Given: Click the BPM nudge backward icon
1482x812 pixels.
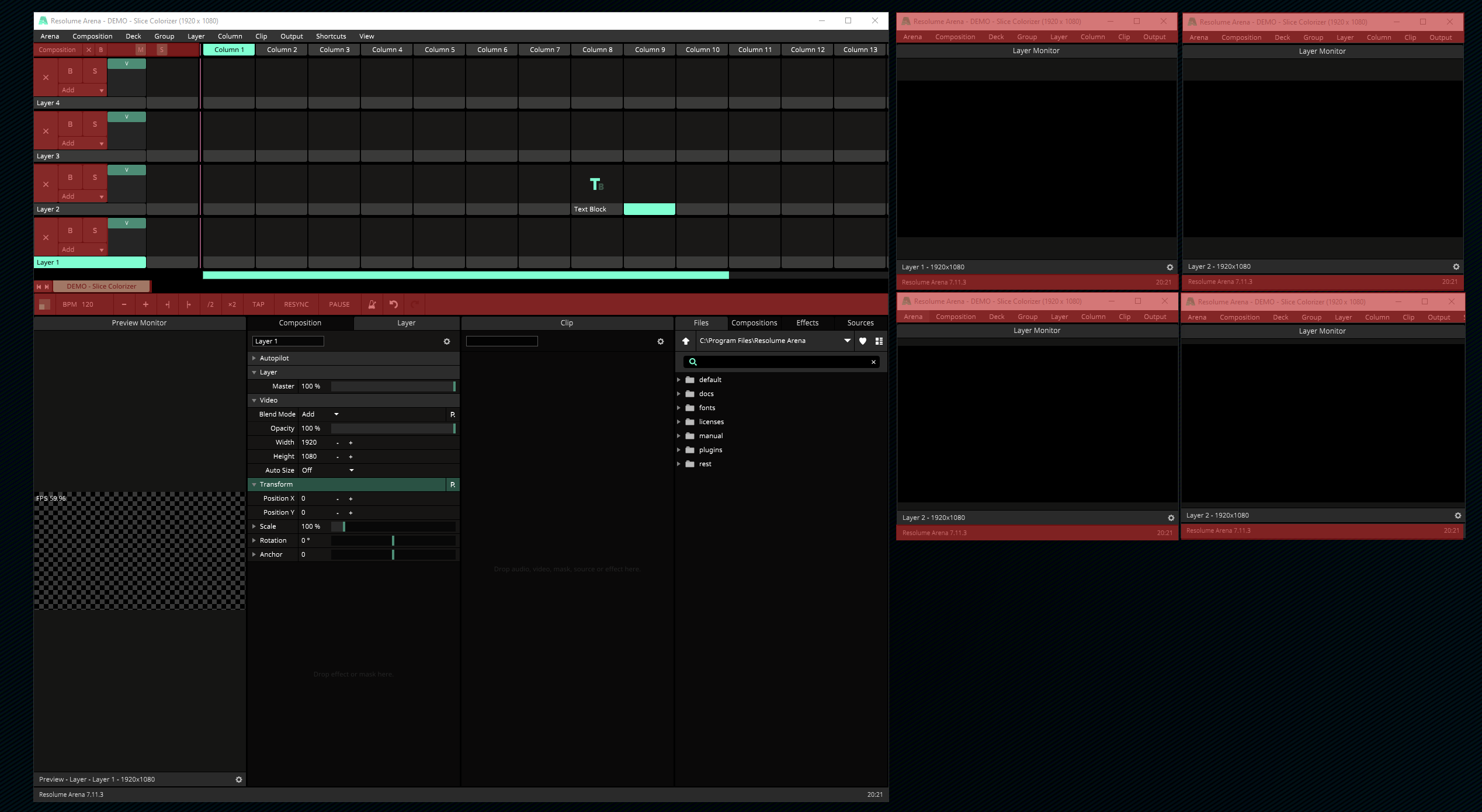Looking at the screenshot, I should (x=167, y=304).
